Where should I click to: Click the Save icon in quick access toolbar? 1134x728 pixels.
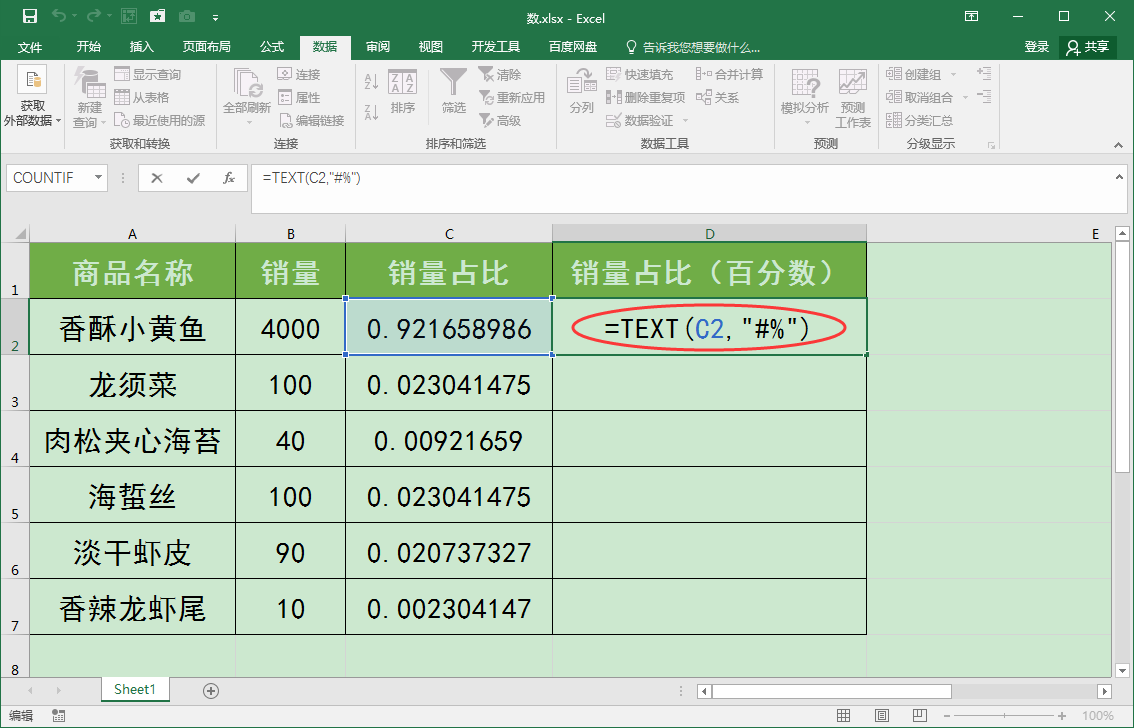30,16
